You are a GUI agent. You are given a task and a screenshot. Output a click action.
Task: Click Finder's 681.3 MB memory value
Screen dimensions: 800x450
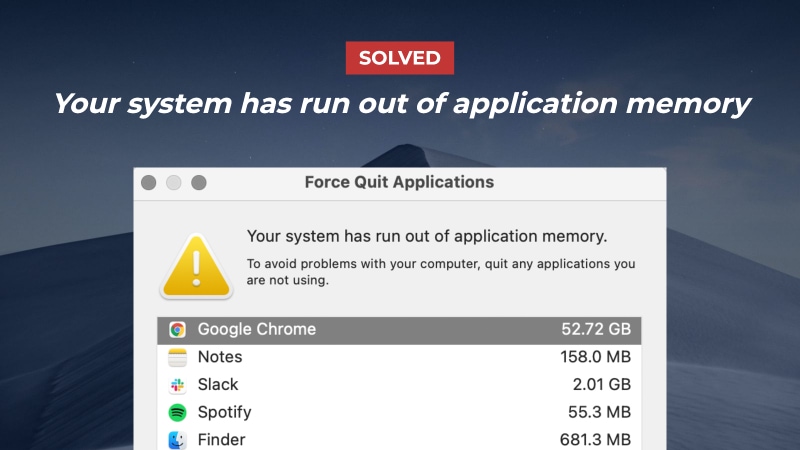[x=595, y=439]
